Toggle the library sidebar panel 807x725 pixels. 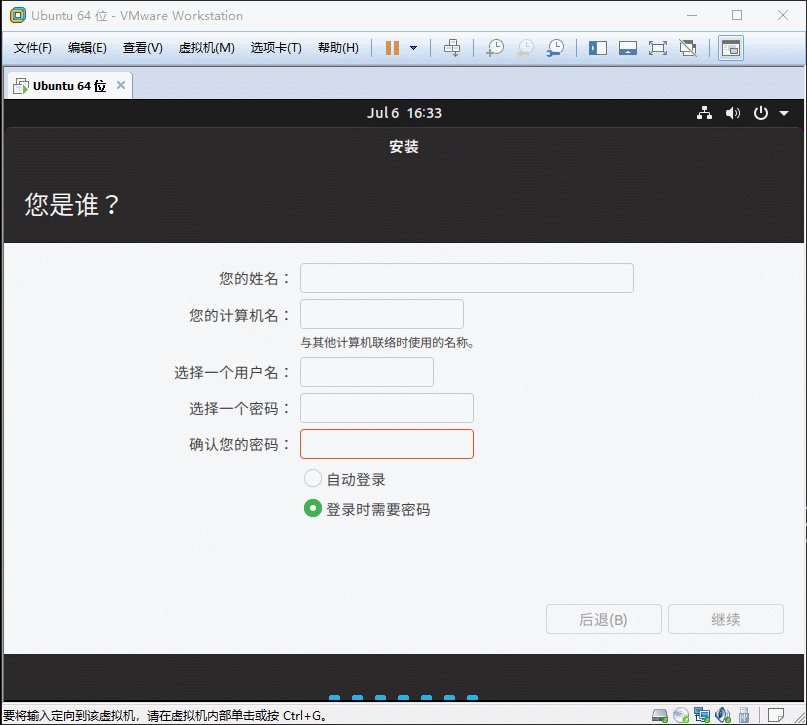[598, 48]
